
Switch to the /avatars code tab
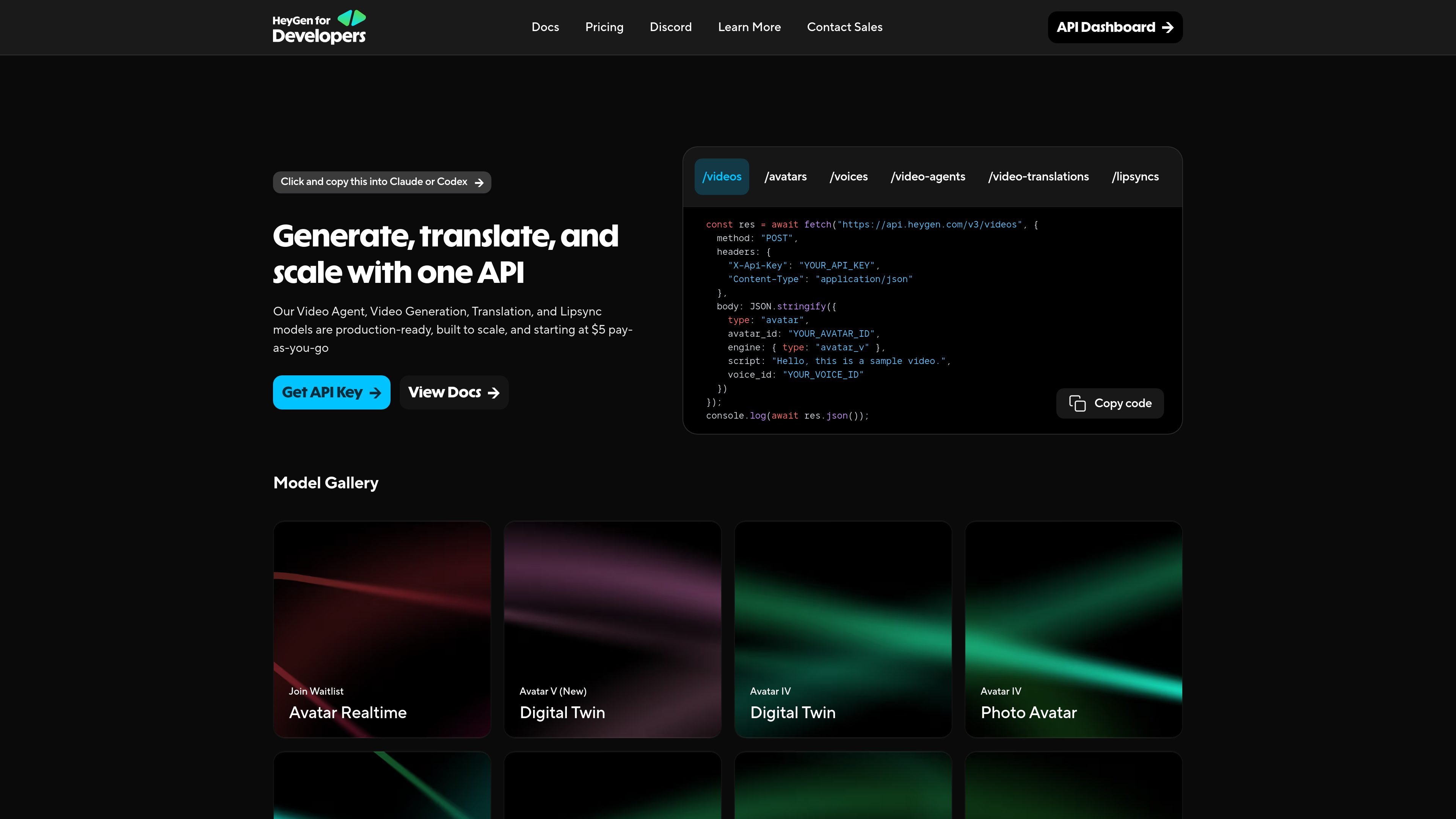point(785,176)
